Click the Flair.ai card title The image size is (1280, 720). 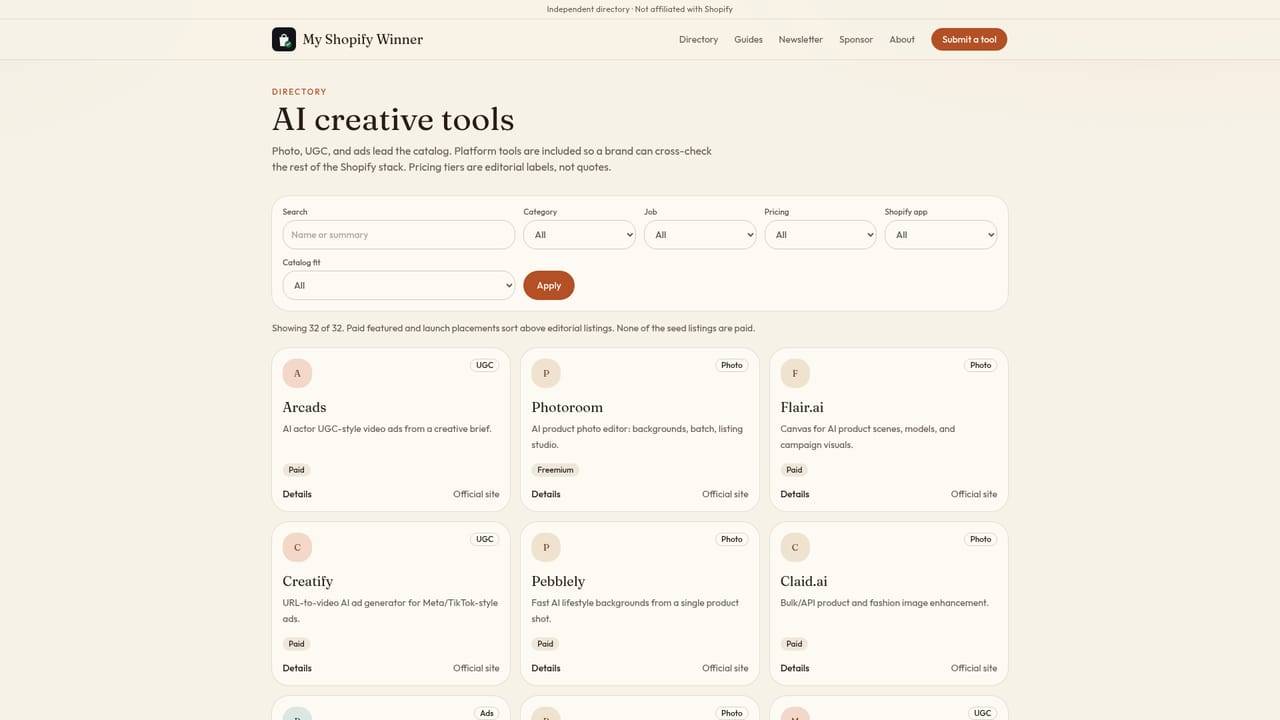coord(802,407)
